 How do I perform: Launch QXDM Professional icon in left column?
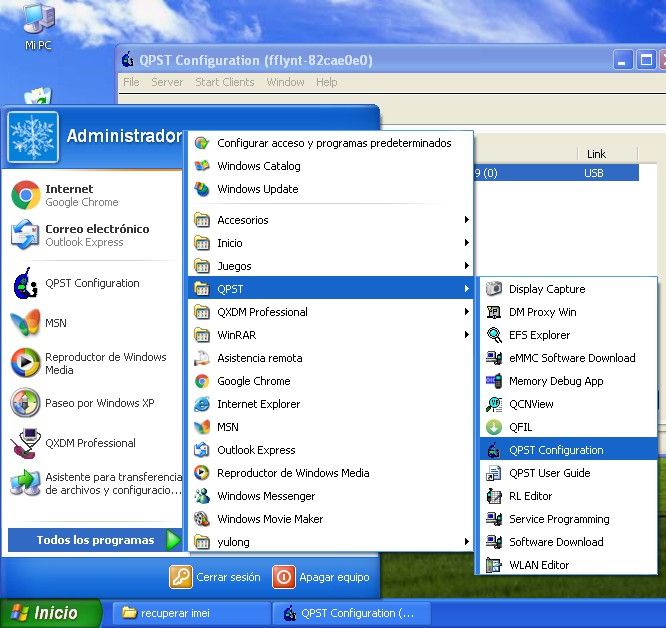(x=25, y=442)
